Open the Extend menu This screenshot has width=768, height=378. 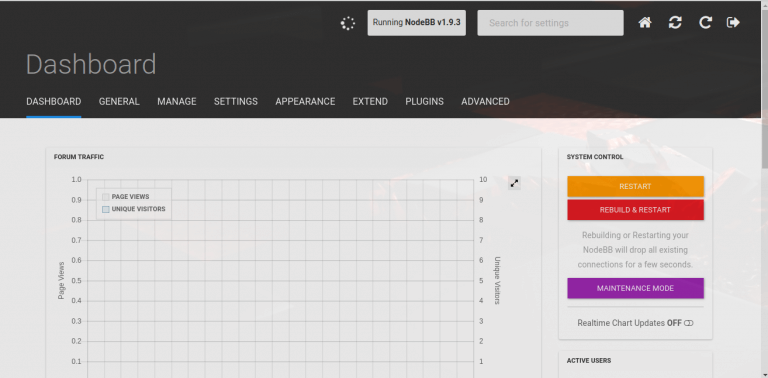pos(370,101)
